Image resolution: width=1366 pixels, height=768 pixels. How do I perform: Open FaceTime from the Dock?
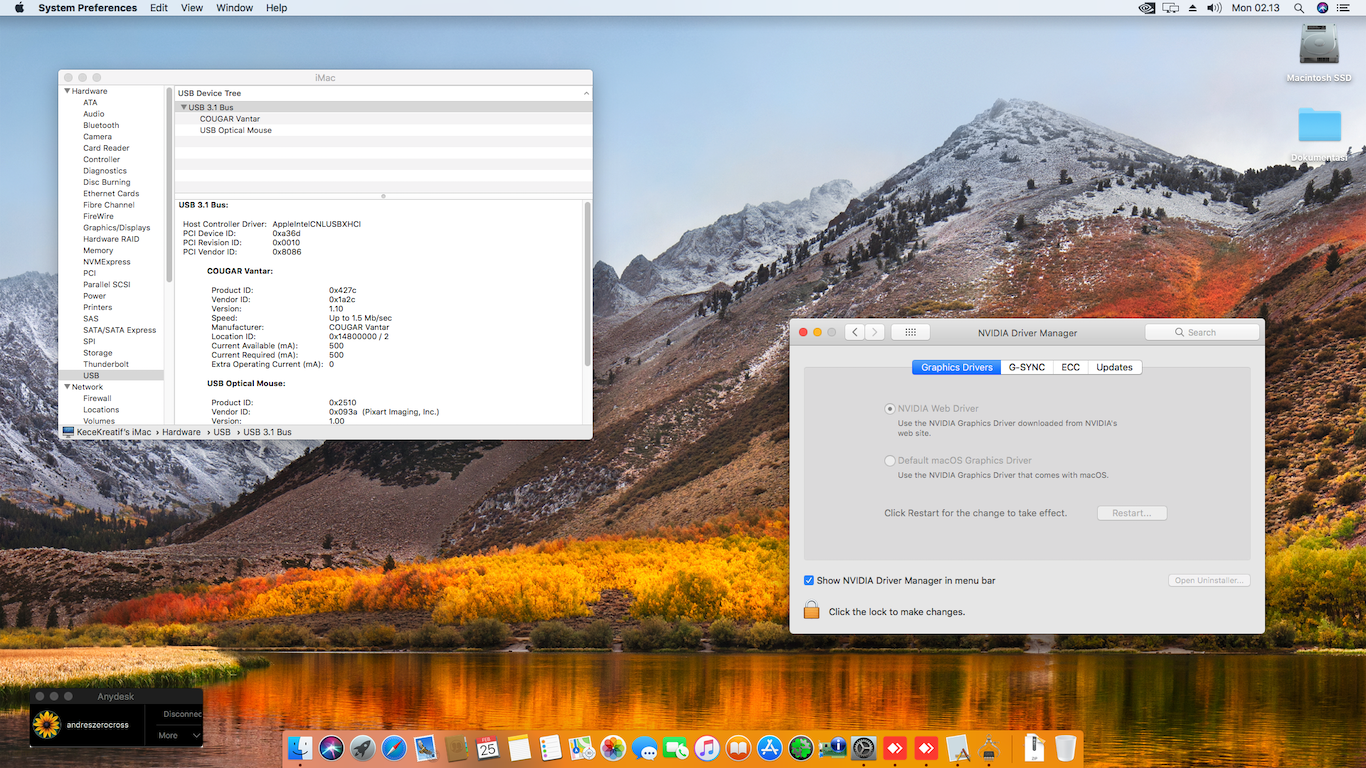coord(676,747)
